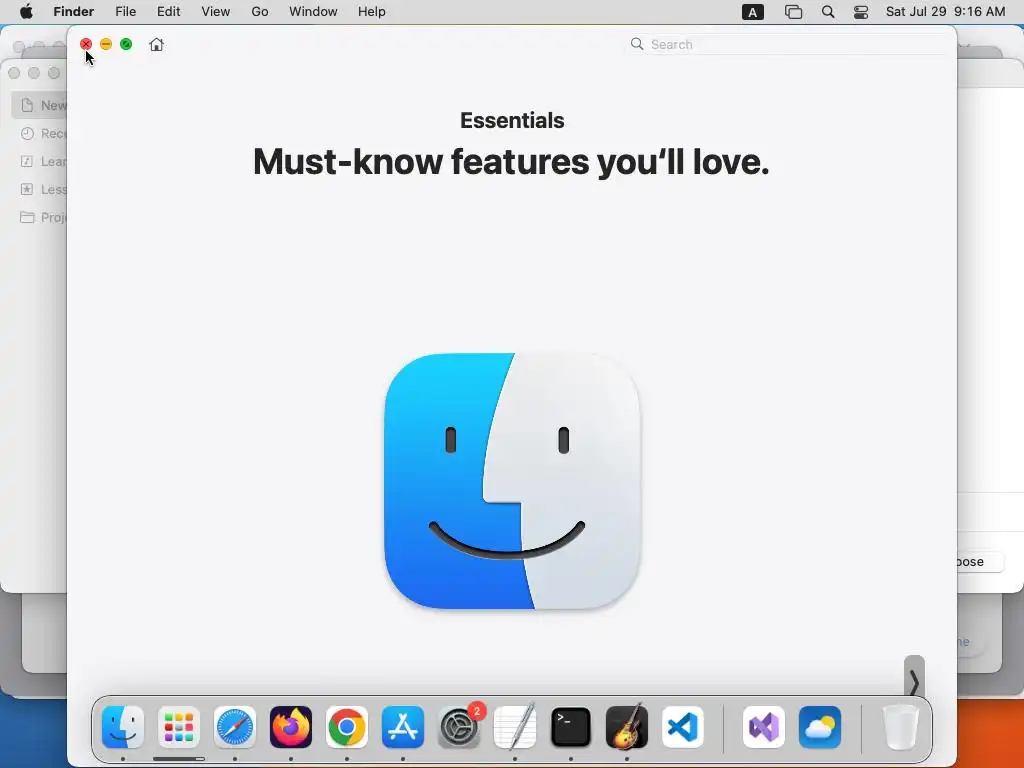Click the large Finder face image

512,481
